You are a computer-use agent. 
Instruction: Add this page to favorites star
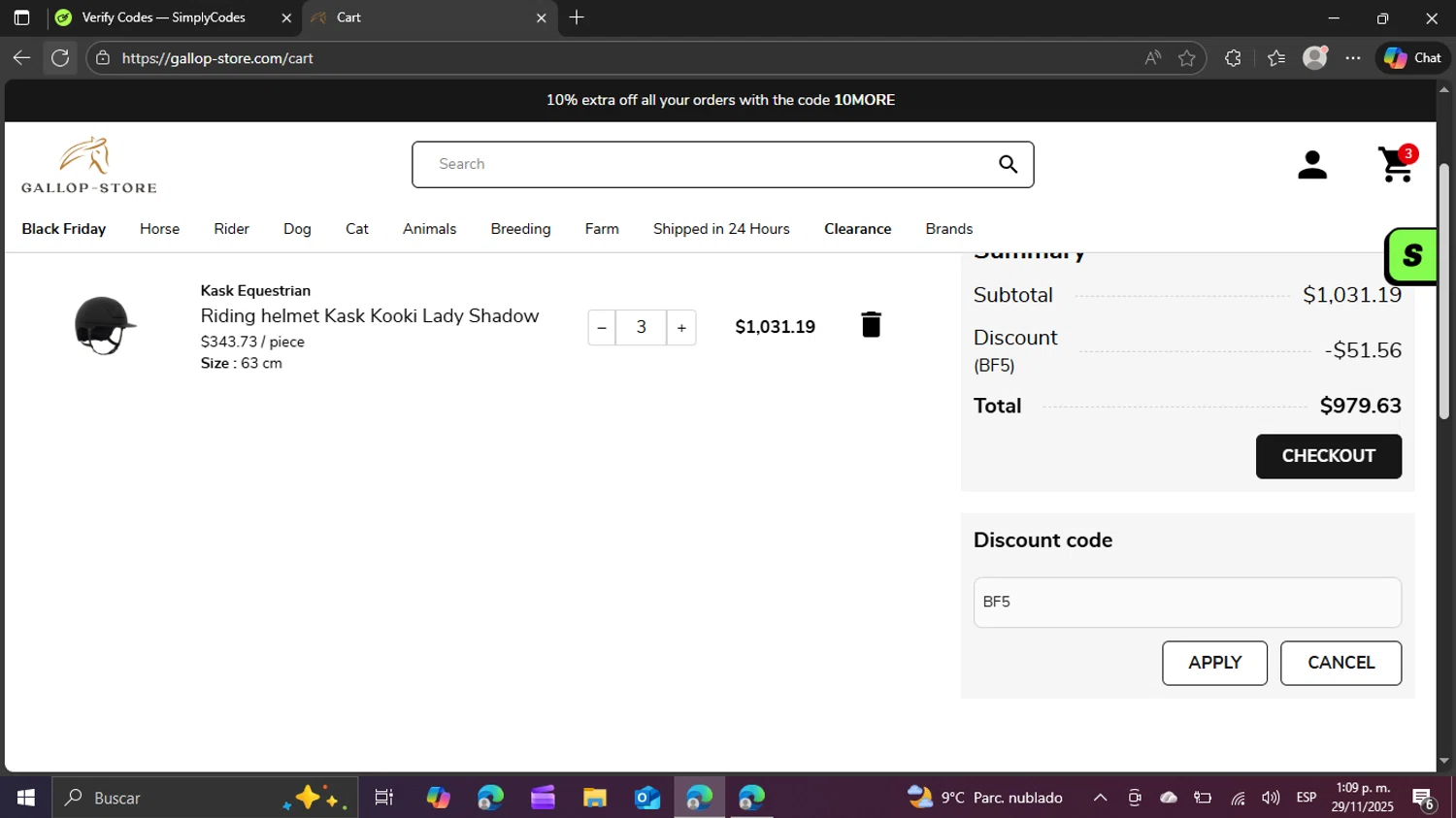pos(1186,58)
